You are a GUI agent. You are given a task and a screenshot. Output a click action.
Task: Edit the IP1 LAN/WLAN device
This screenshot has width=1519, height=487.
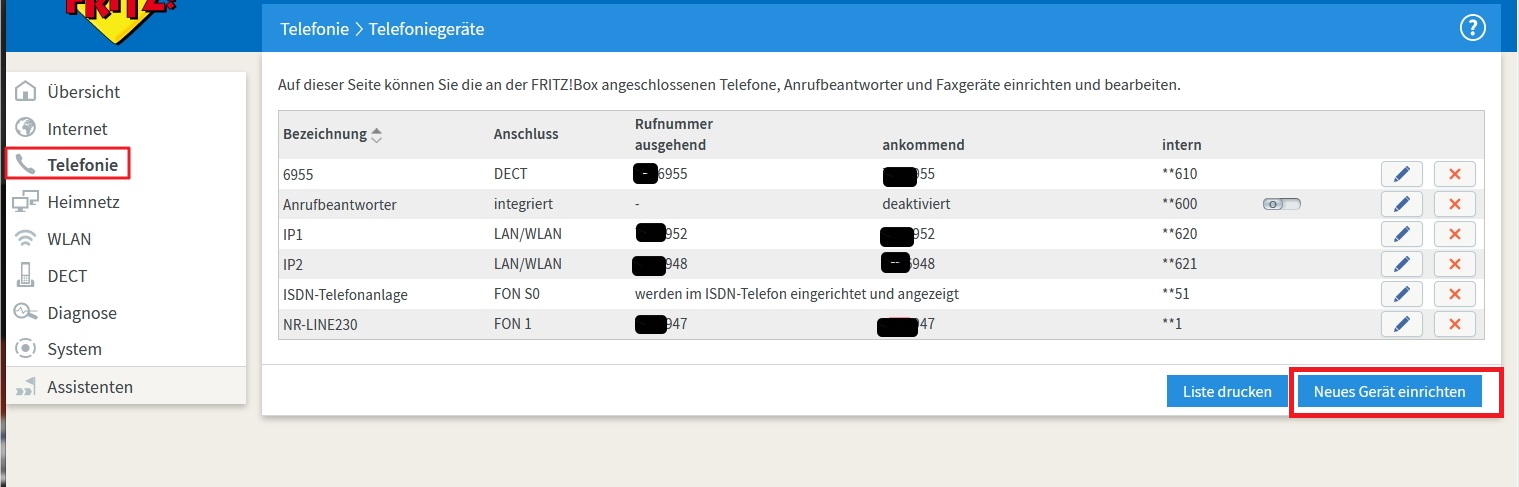tap(1402, 234)
